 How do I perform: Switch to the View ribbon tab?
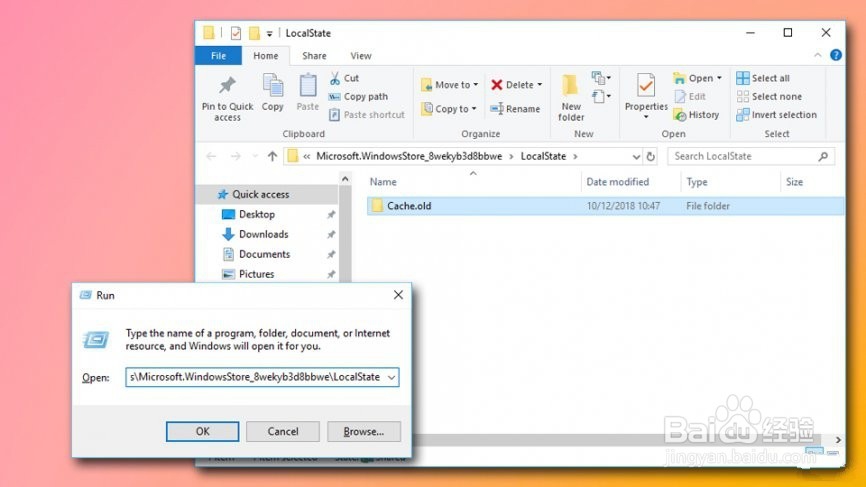click(361, 56)
